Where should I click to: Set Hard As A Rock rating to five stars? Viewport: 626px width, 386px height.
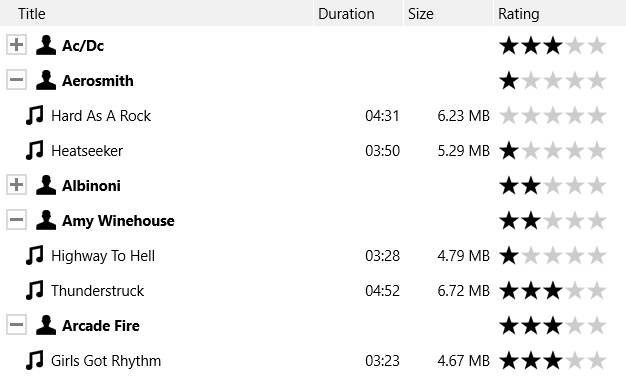coord(597,116)
